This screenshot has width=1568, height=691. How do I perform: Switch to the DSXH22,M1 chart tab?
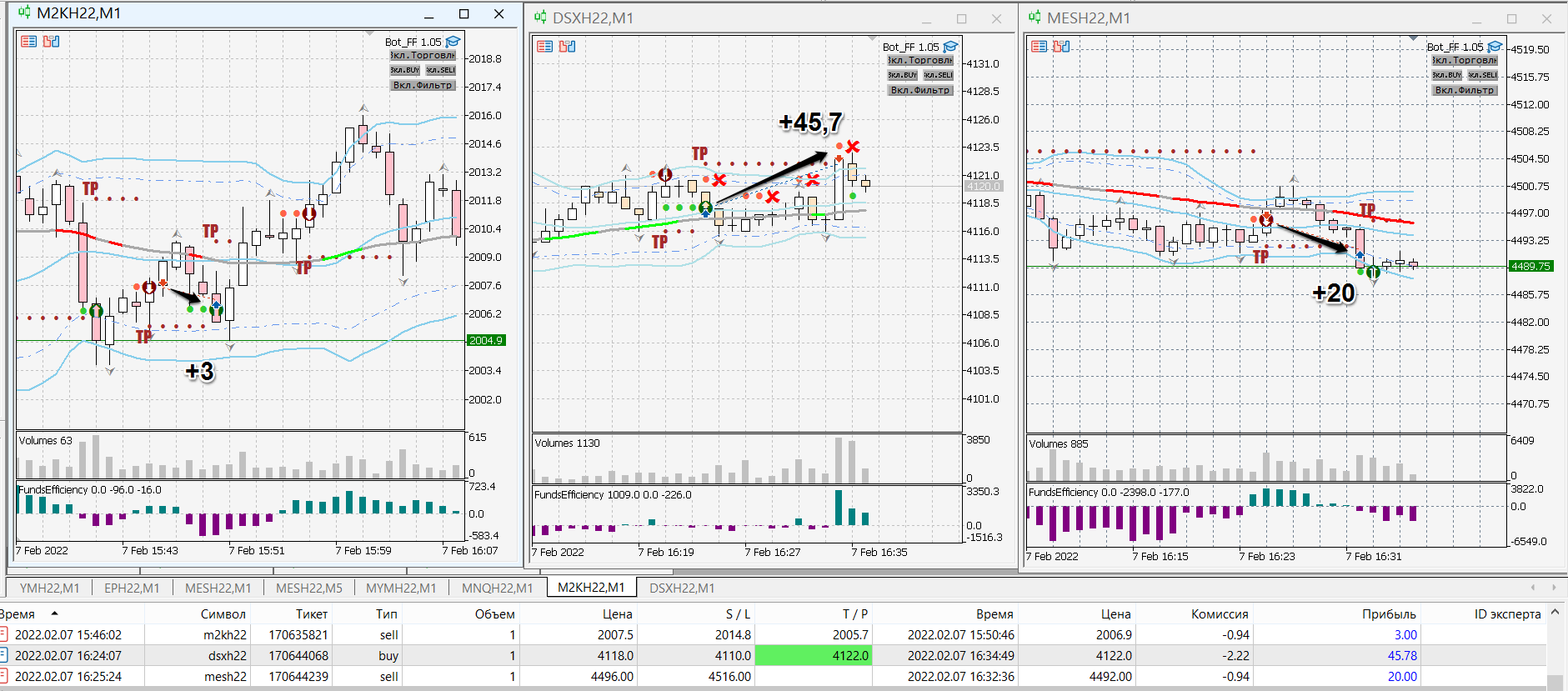[x=682, y=588]
